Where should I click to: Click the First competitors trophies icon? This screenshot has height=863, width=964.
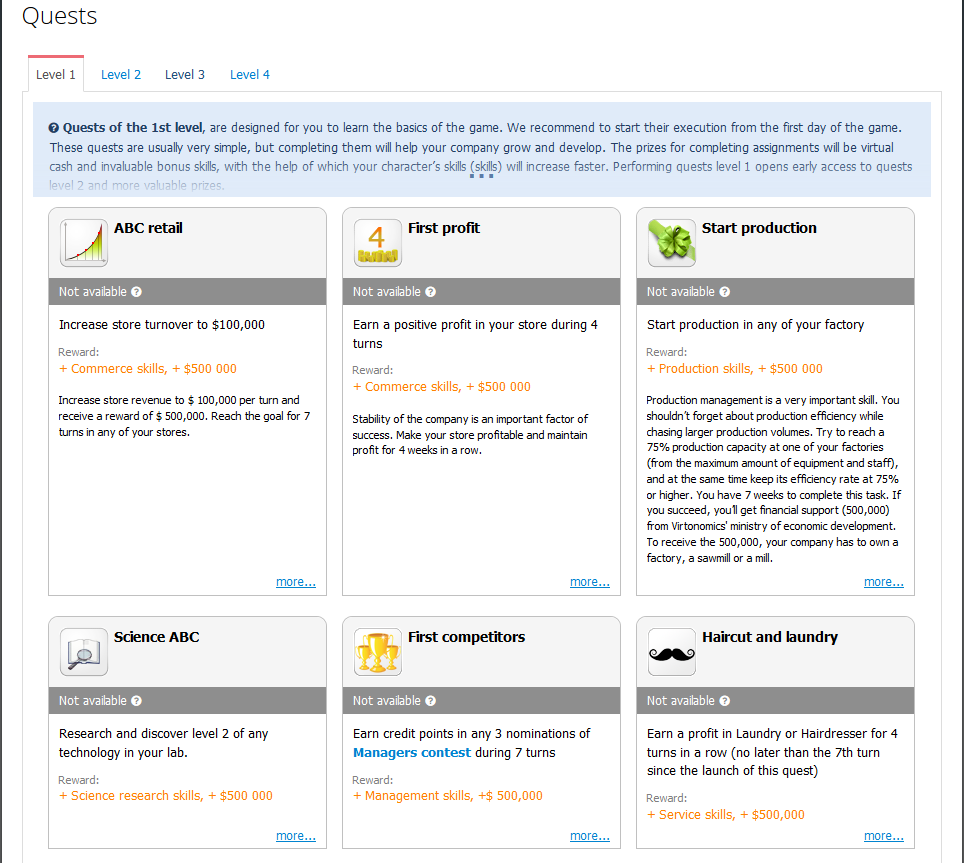click(377, 652)
